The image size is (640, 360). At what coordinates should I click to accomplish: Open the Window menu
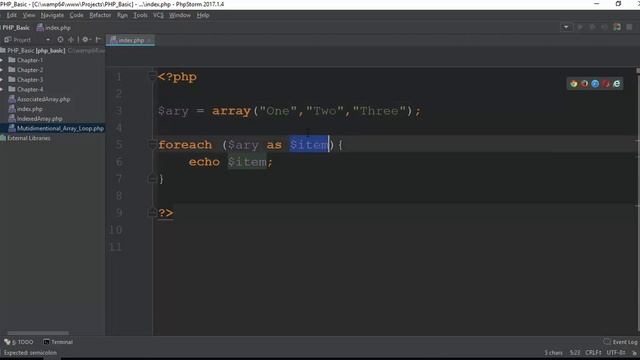(180, 15)
